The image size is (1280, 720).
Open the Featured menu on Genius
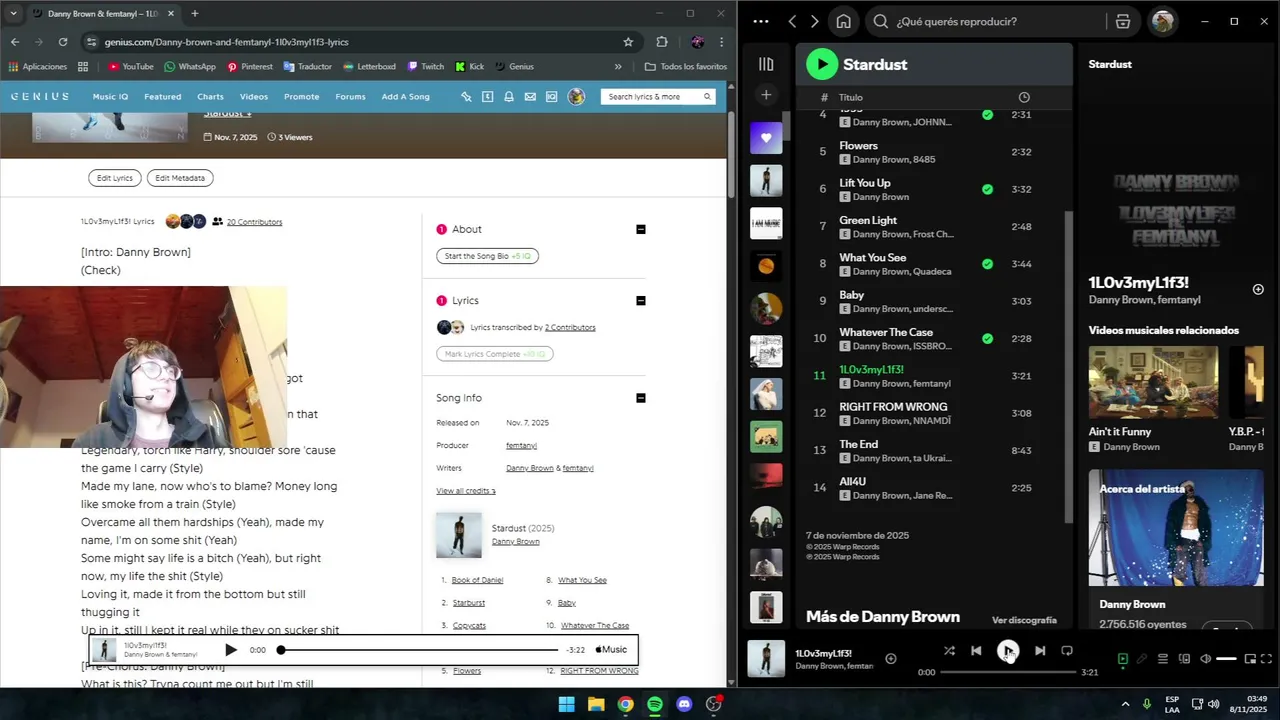coord(162,97)
